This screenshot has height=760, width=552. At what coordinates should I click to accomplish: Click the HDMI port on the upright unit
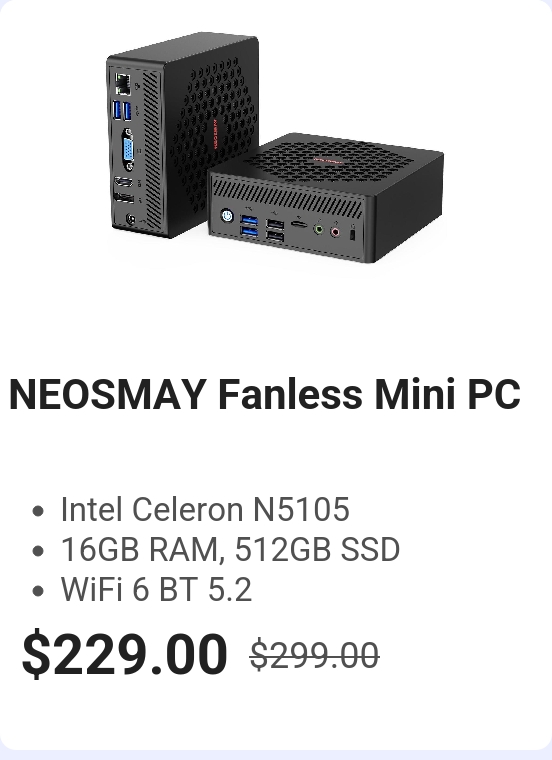tap(123, 182)
